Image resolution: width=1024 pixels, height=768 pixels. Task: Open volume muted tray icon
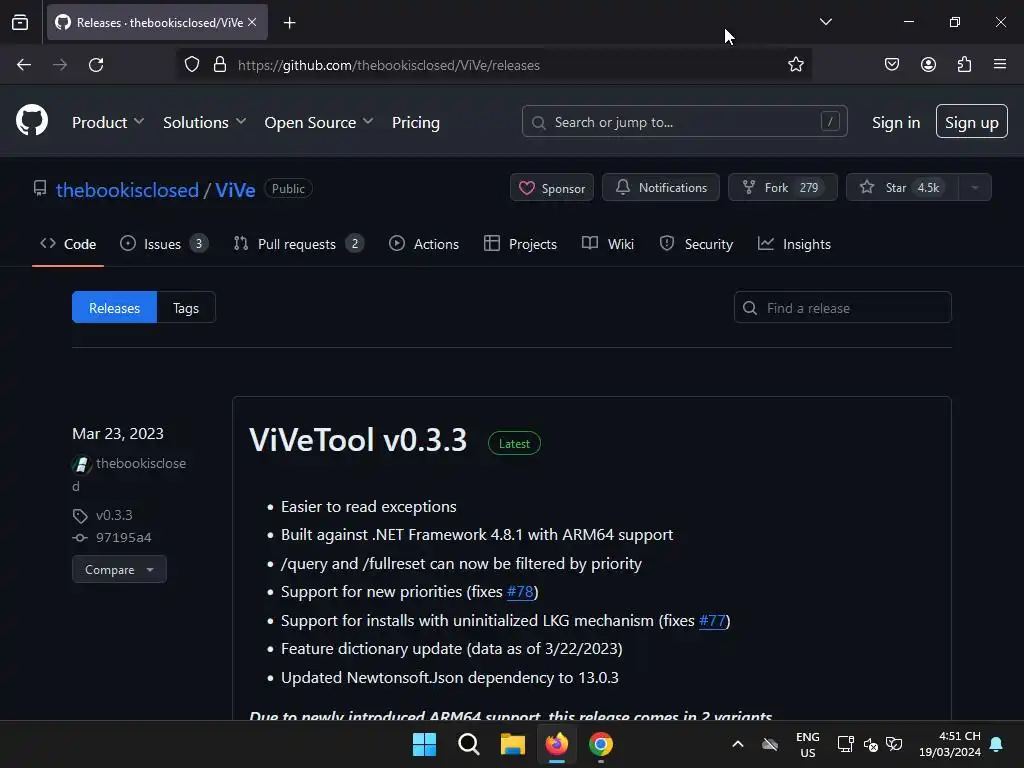871,744
